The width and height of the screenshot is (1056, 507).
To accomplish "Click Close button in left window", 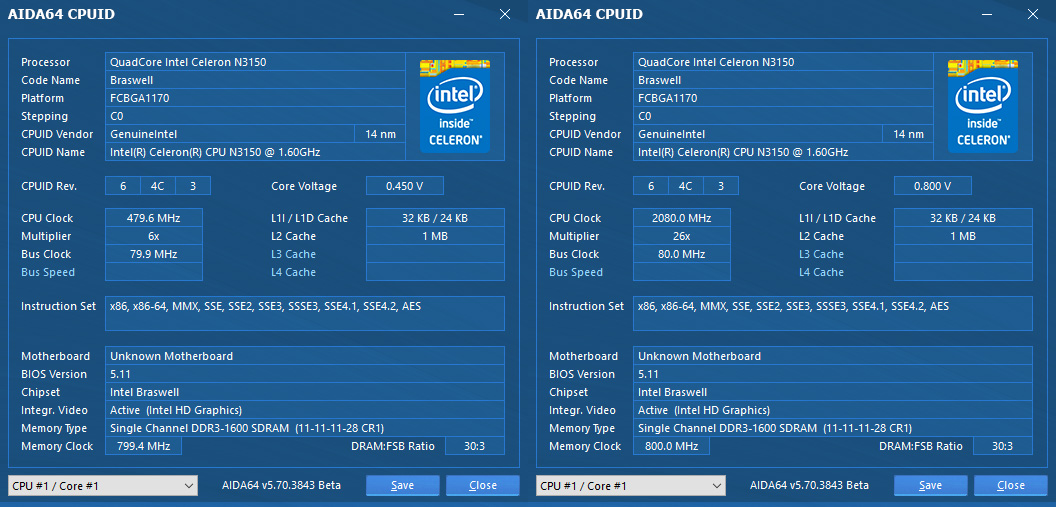I will pyautogui.click(x=483, y=485).
